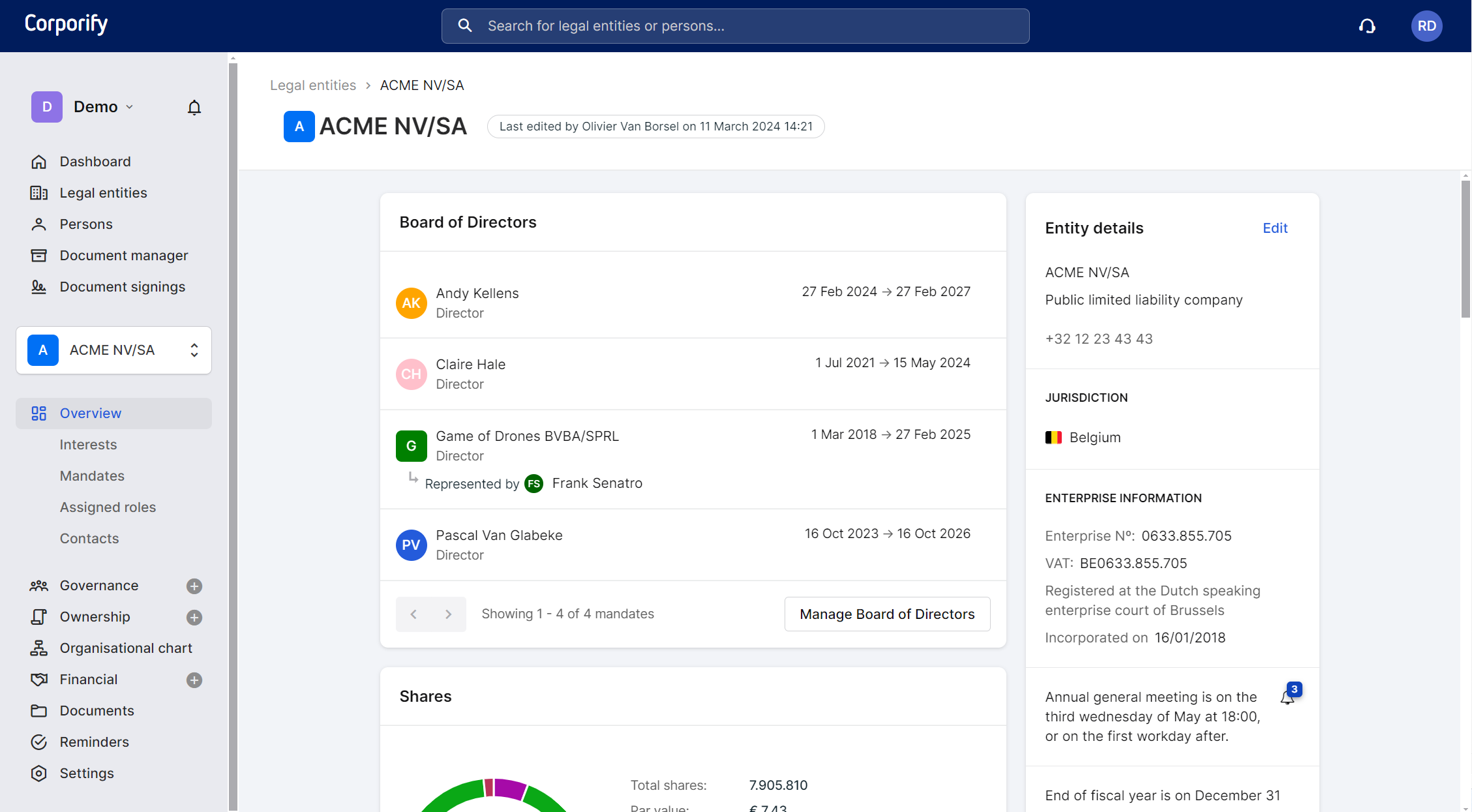Expand the Governance section with the plus
Screen dimensions: 1472x812
pyautogui.click(x=194, y=586)
